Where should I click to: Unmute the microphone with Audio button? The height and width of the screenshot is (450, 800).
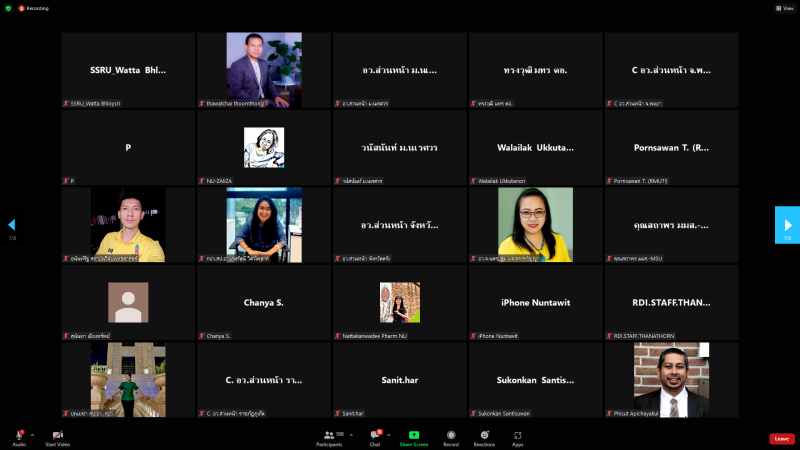click(19, 437)
